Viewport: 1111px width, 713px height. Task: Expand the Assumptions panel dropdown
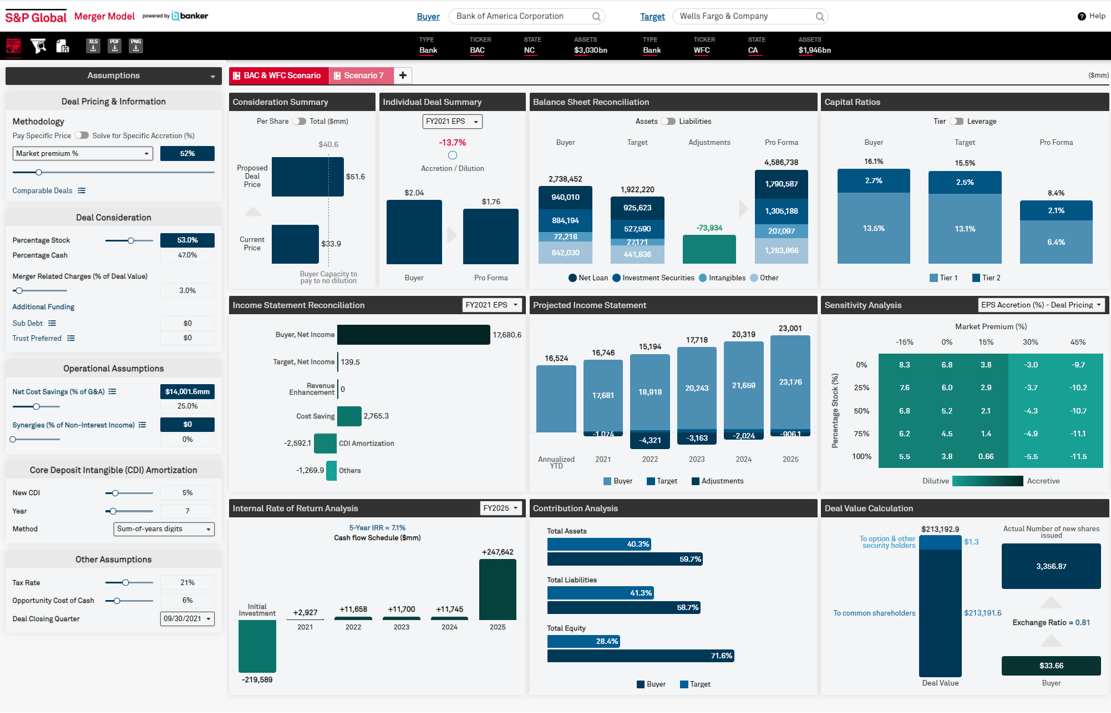tap(113, 76)
